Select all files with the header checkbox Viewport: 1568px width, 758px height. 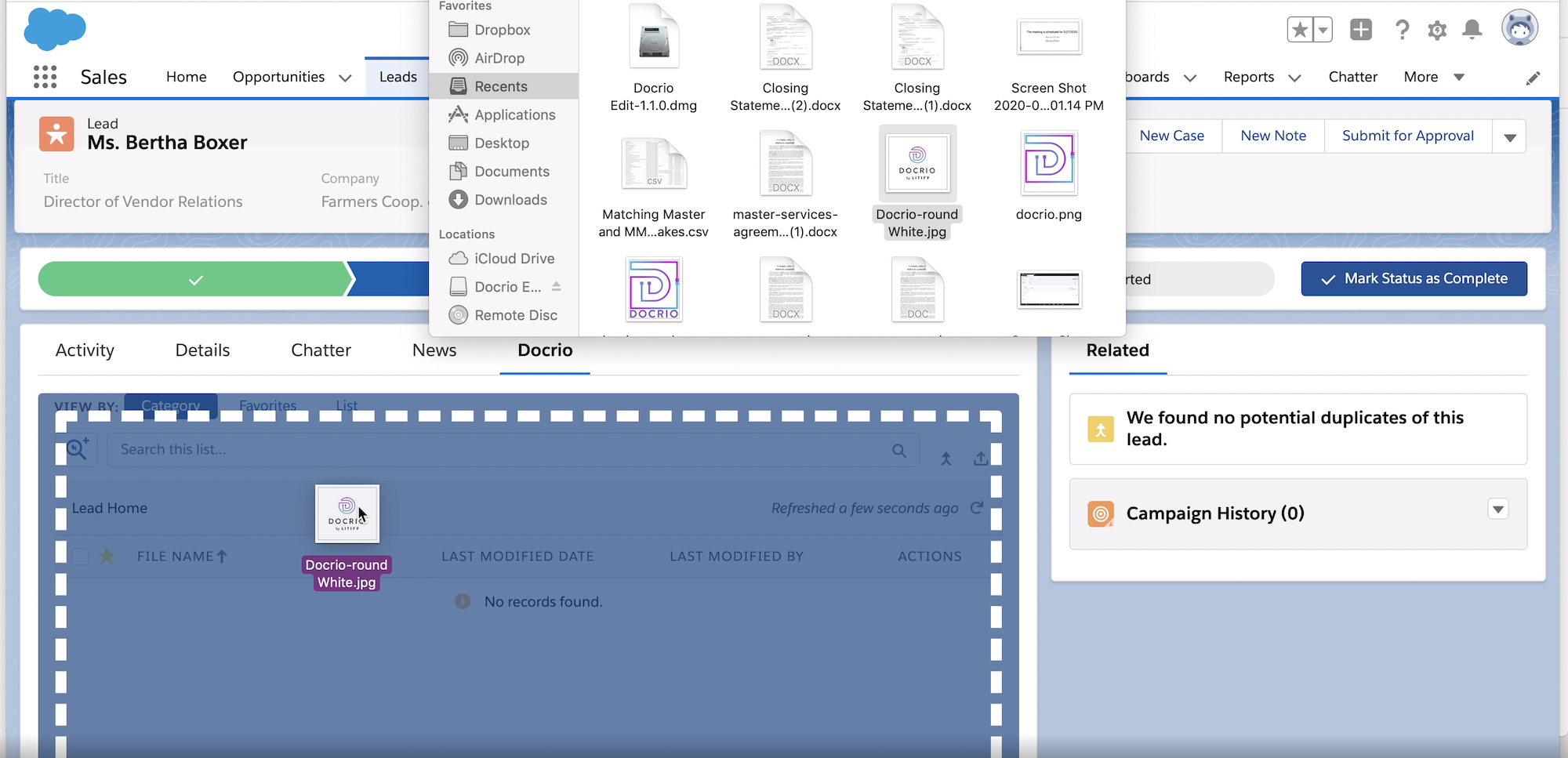[x=80, y=556]
